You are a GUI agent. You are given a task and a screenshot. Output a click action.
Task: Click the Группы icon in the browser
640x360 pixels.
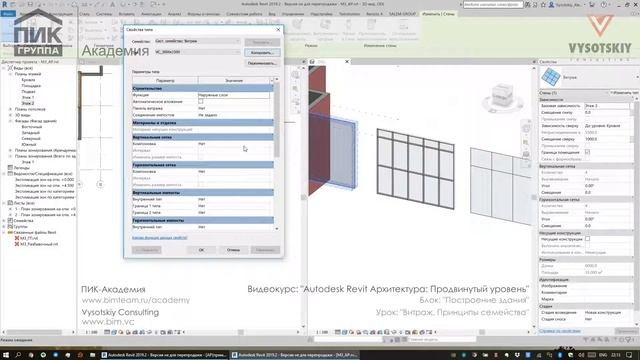pos(10,226)
